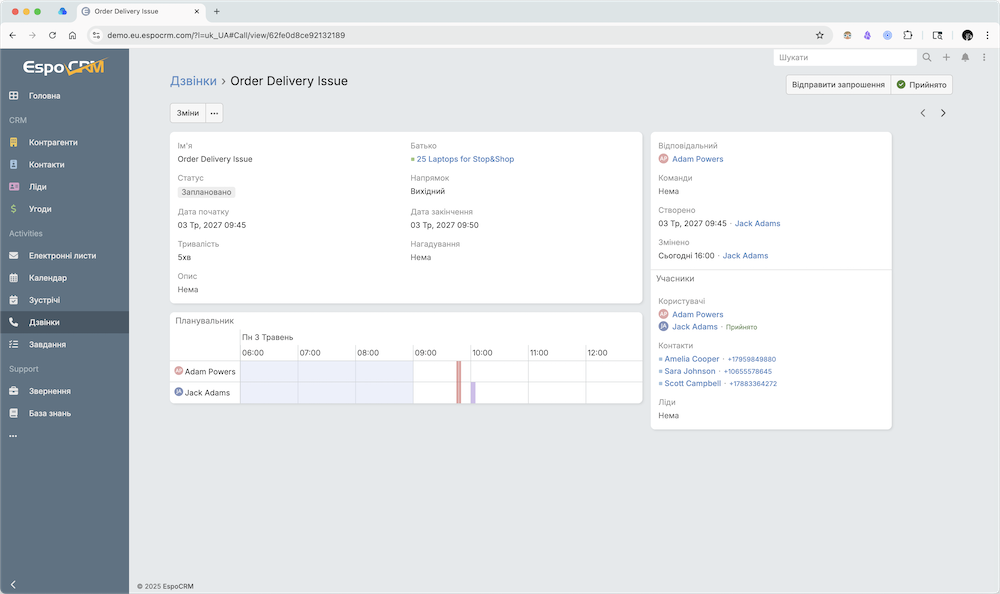Focus the Шукати search field
The width and height of the screenshot is (1000, 594).
(845, 57)
